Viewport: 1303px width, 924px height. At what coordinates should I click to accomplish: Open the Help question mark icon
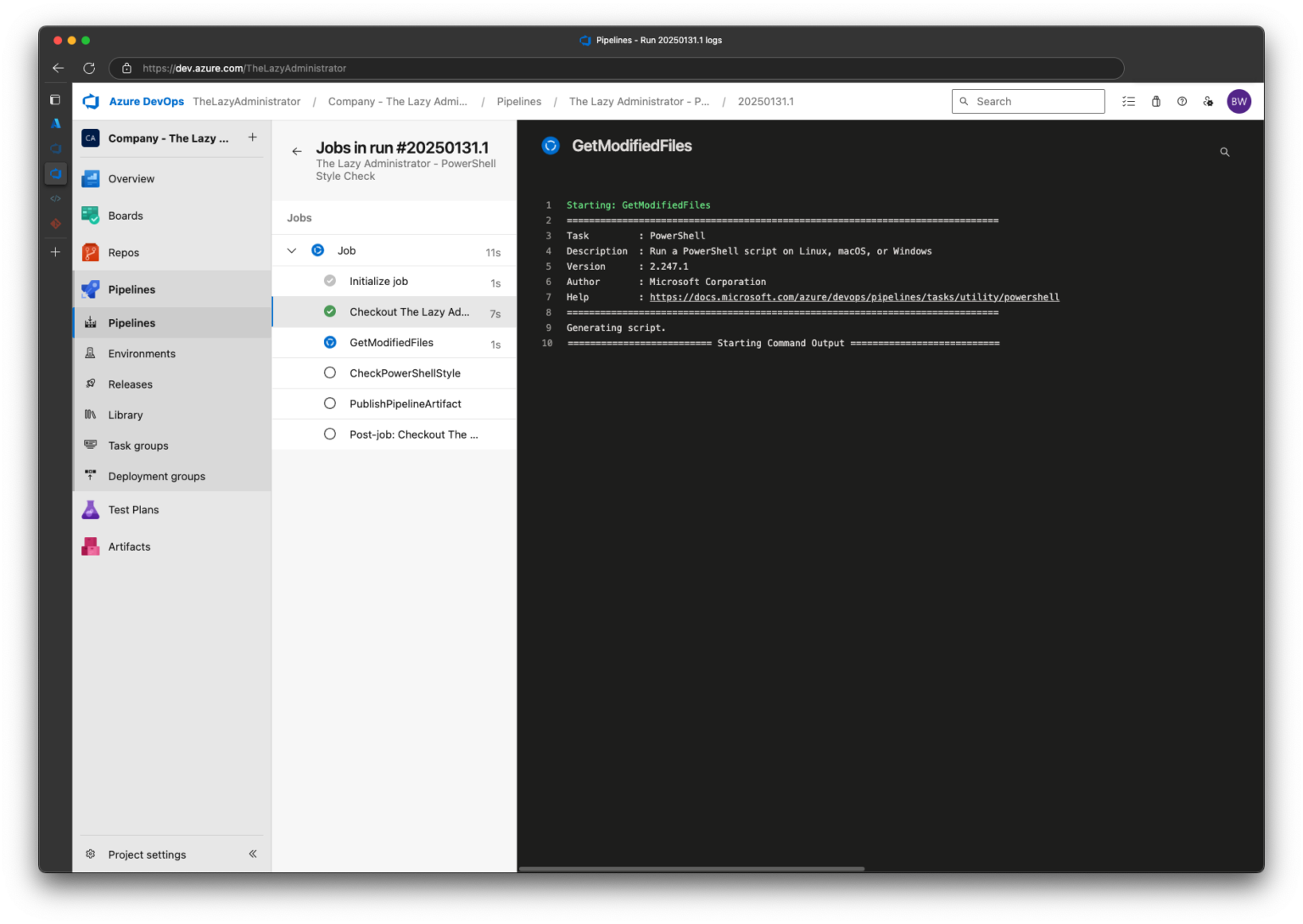[x=1182, y=102]
